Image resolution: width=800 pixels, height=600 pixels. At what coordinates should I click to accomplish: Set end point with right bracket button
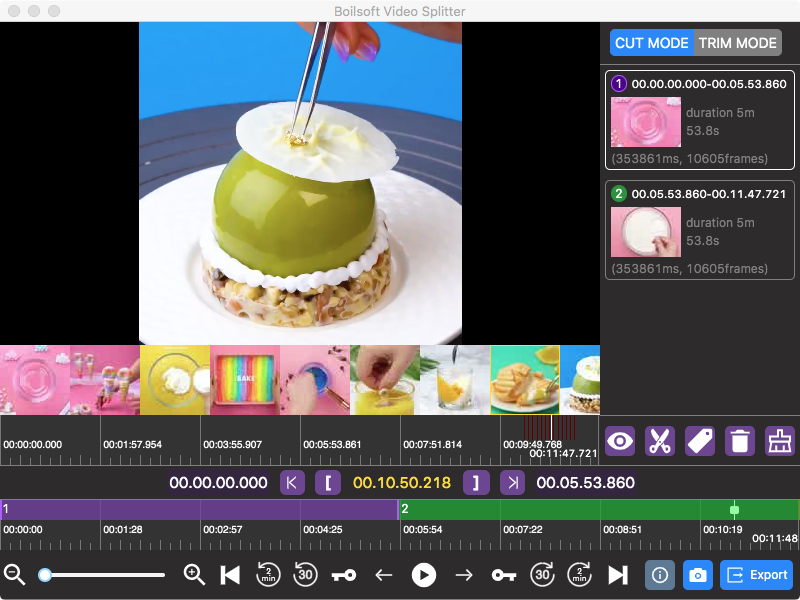point(476,483)
